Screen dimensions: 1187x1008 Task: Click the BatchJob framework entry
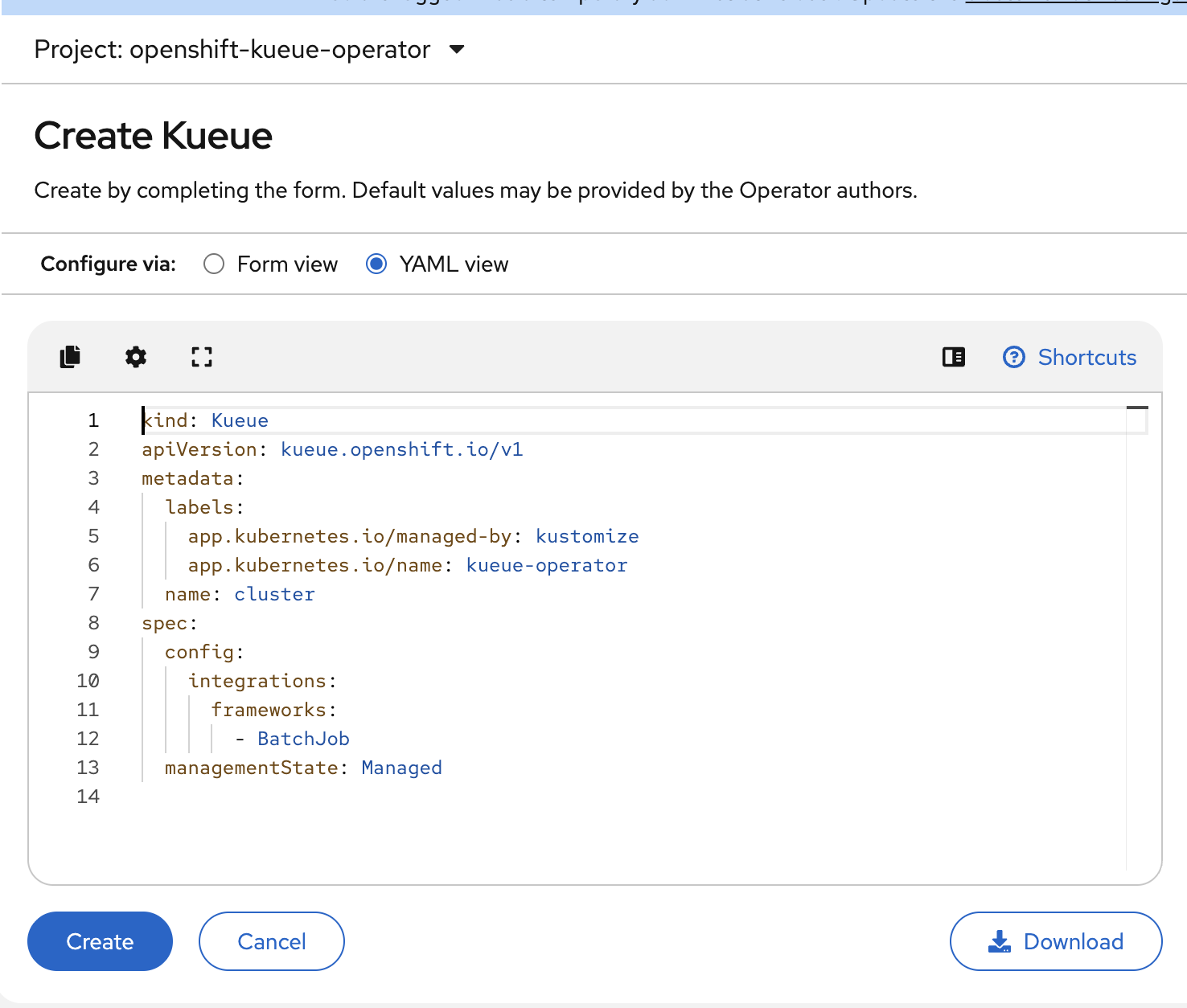[x=303, y=740]
